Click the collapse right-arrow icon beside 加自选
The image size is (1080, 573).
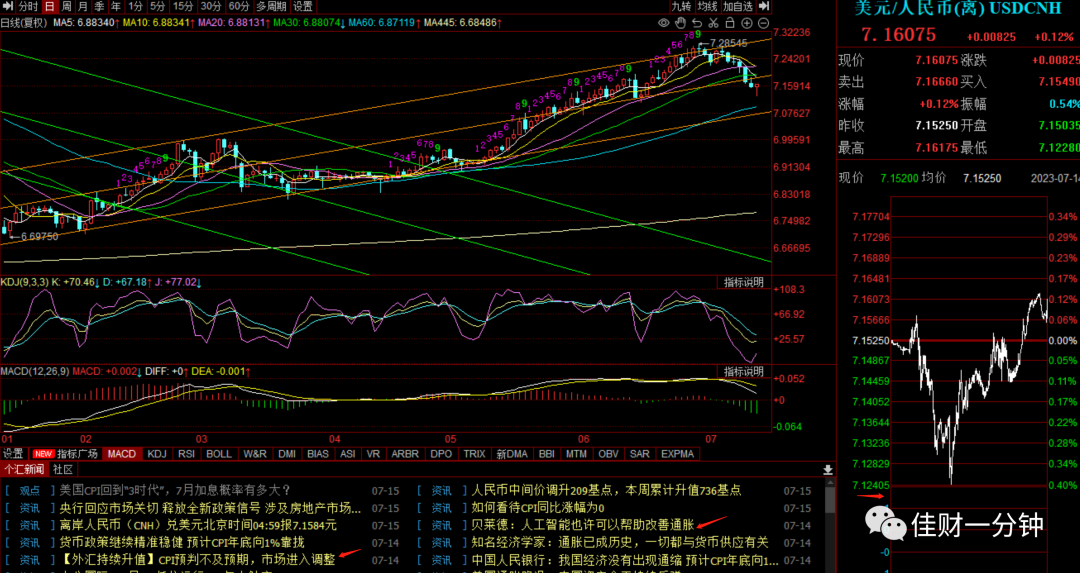click(x=763, y=6)
